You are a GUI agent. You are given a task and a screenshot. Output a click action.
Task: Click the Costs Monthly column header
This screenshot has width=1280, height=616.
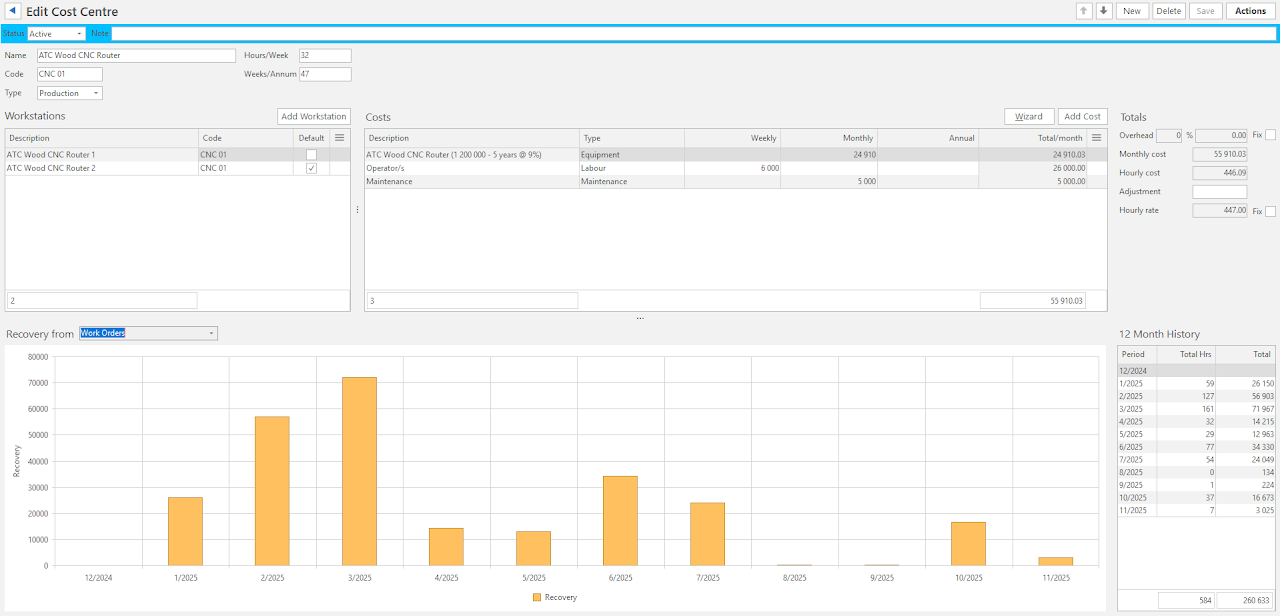tap(830, 138)
